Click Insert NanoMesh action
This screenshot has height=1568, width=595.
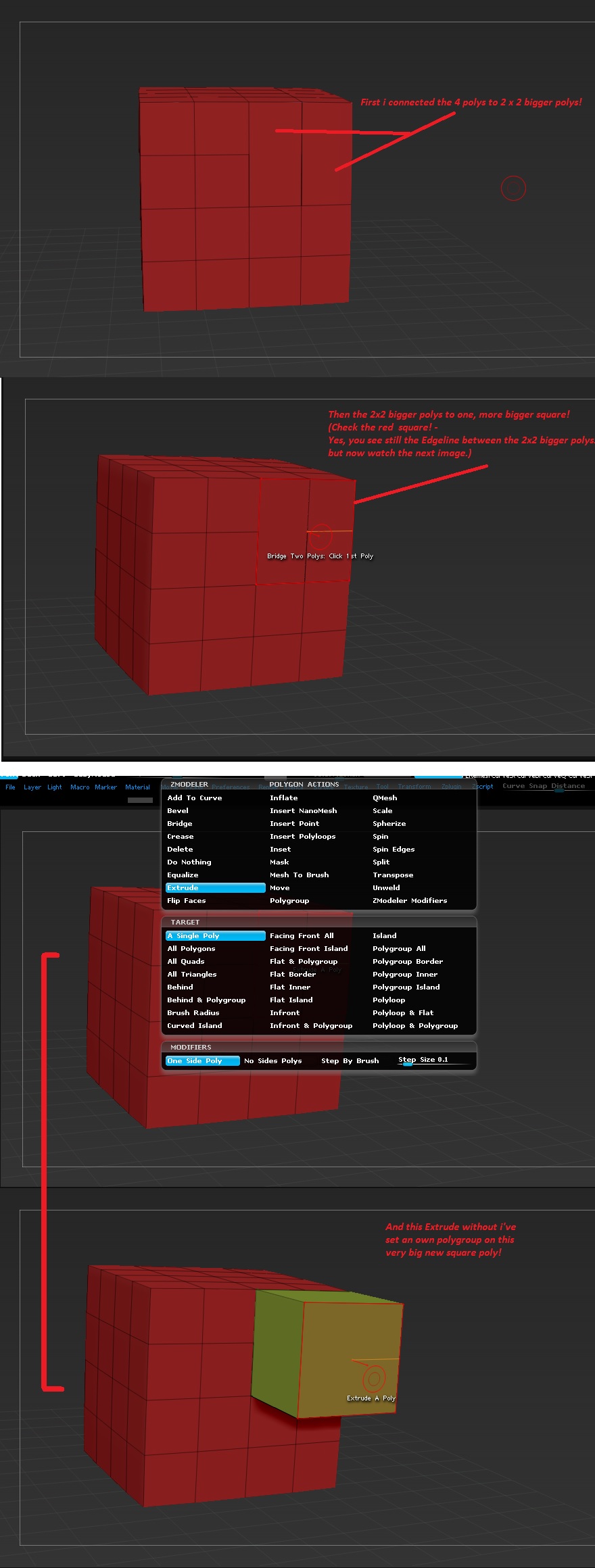click(303, 810)
